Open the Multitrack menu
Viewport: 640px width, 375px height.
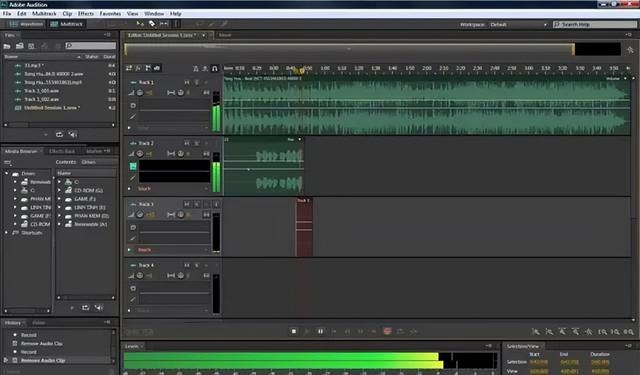click(x=44, y=13)
